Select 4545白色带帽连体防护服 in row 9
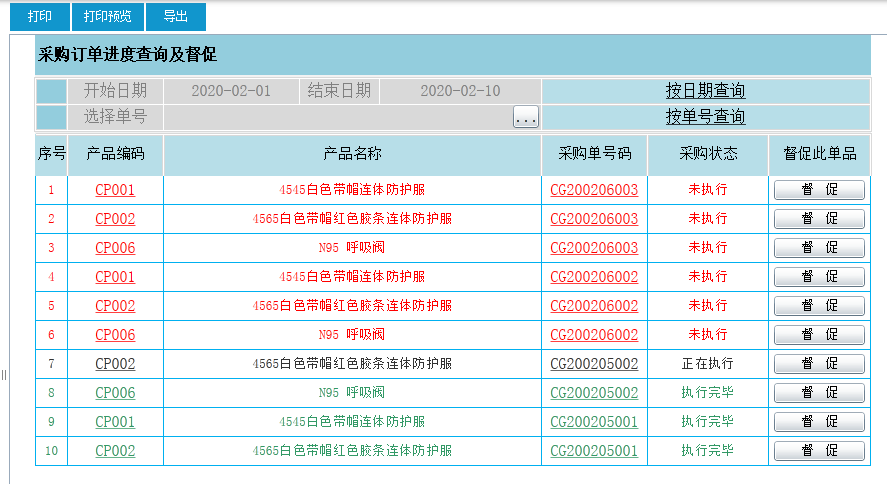Screen dimensions: 887x484 click(x=352, y=422)
